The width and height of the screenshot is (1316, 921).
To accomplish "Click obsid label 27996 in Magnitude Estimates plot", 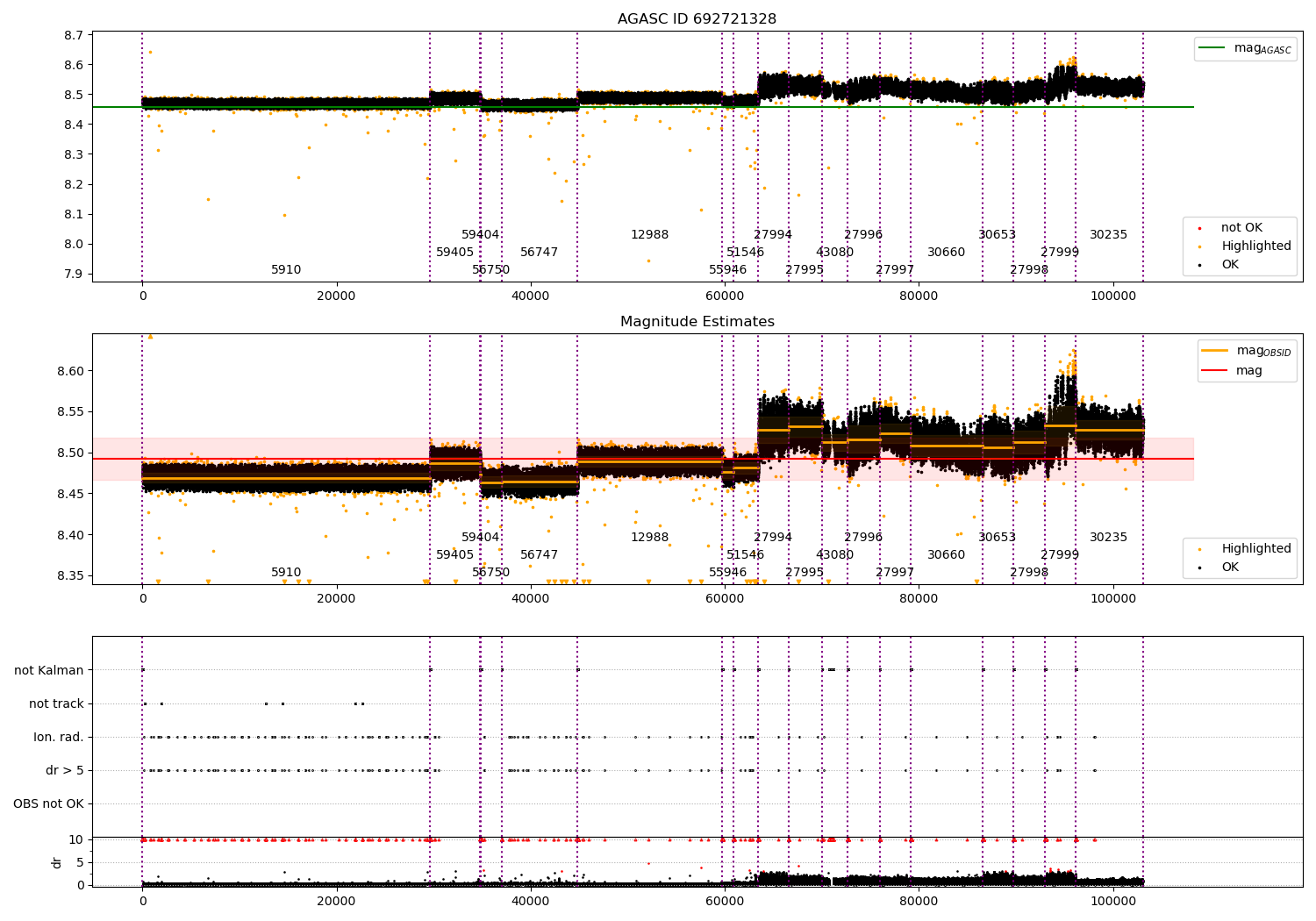I will click(x=863, y=538).
